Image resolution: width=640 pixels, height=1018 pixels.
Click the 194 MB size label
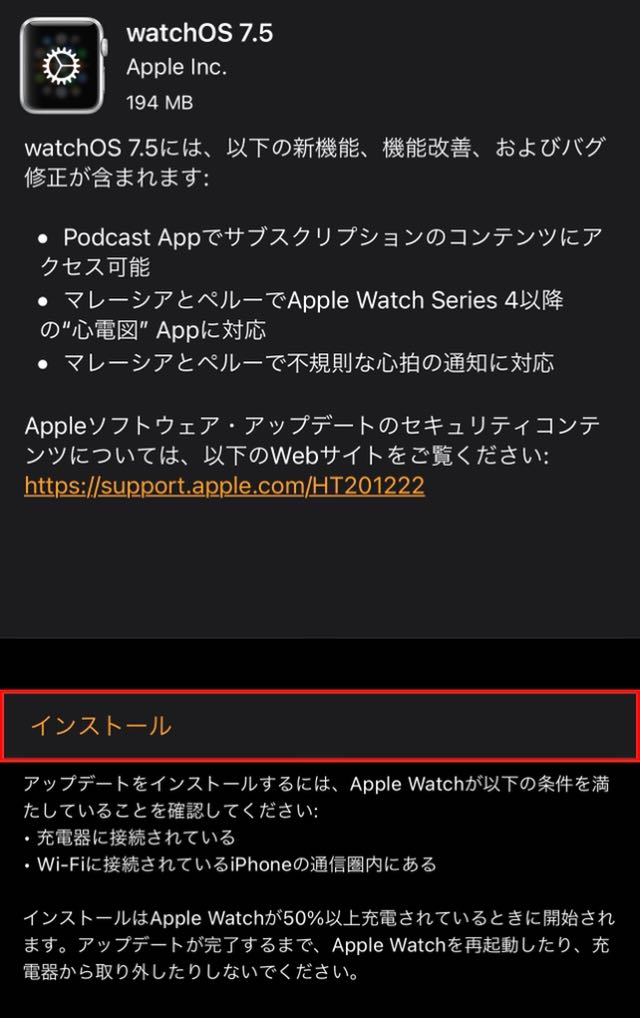tap(160, 103)
